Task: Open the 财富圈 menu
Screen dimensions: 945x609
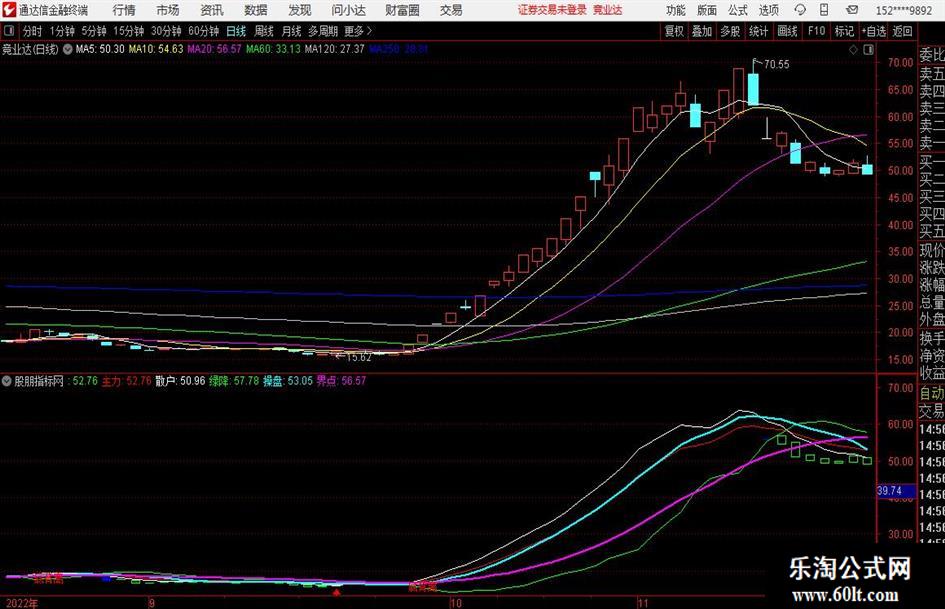Action: pos(402,10)
